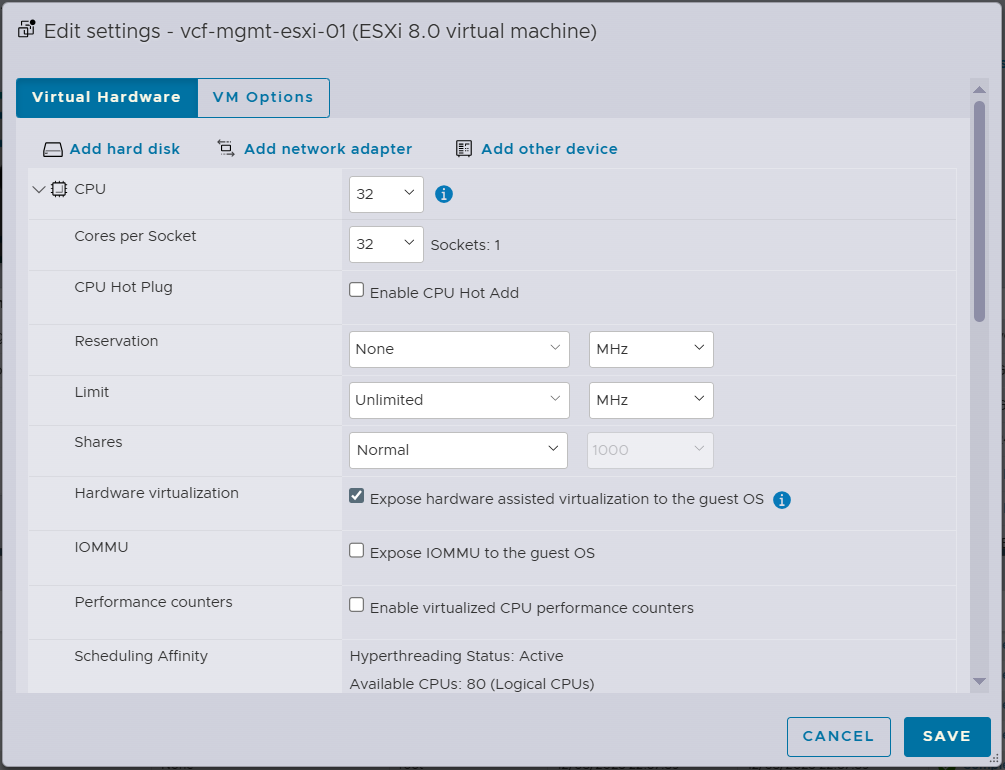Click the Add hard disk icon
1005x770 pixels.
tap(53, 150)
